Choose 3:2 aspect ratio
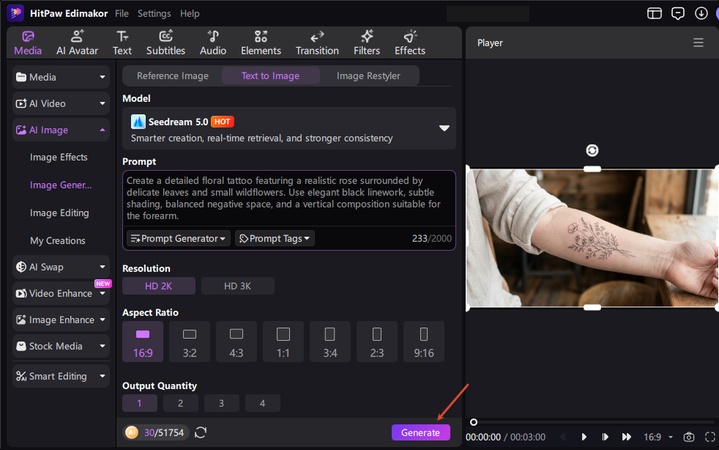 tap(189, 342)
